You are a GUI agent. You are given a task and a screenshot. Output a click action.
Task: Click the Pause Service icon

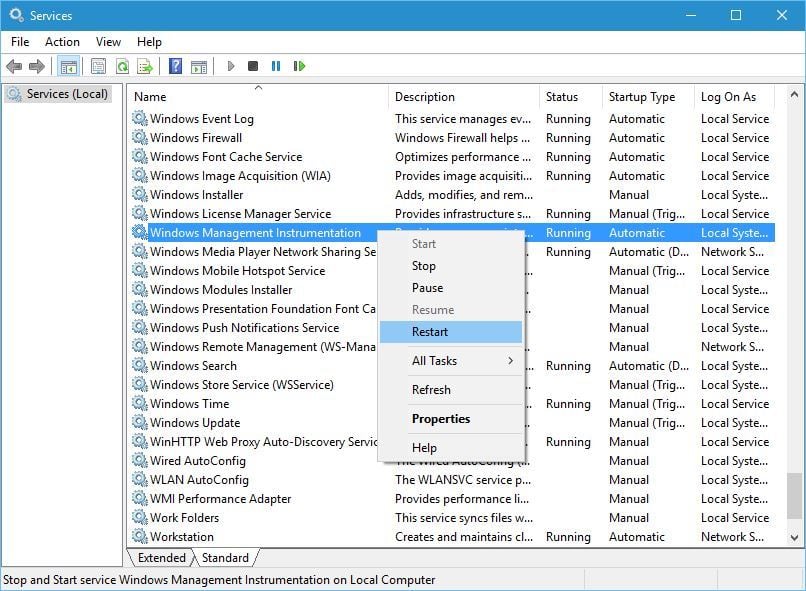tap(275, 66)
